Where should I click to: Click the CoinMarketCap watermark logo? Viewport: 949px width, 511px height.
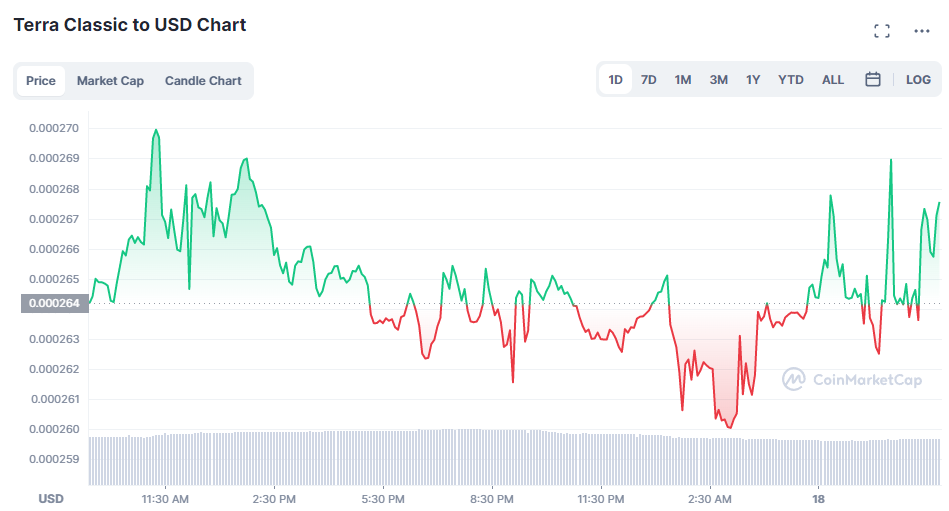pos(852,380)
